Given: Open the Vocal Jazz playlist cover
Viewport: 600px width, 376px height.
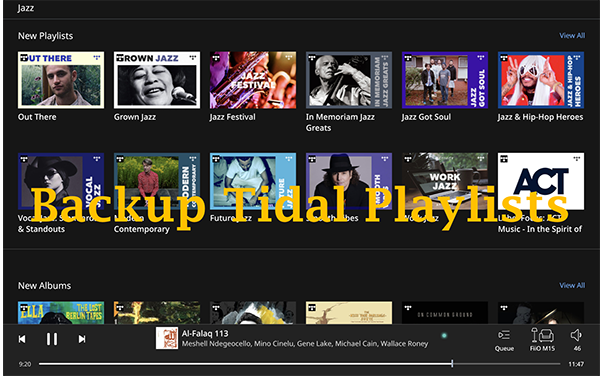Looking at the screenshot, I should click(x=61, y=181).
